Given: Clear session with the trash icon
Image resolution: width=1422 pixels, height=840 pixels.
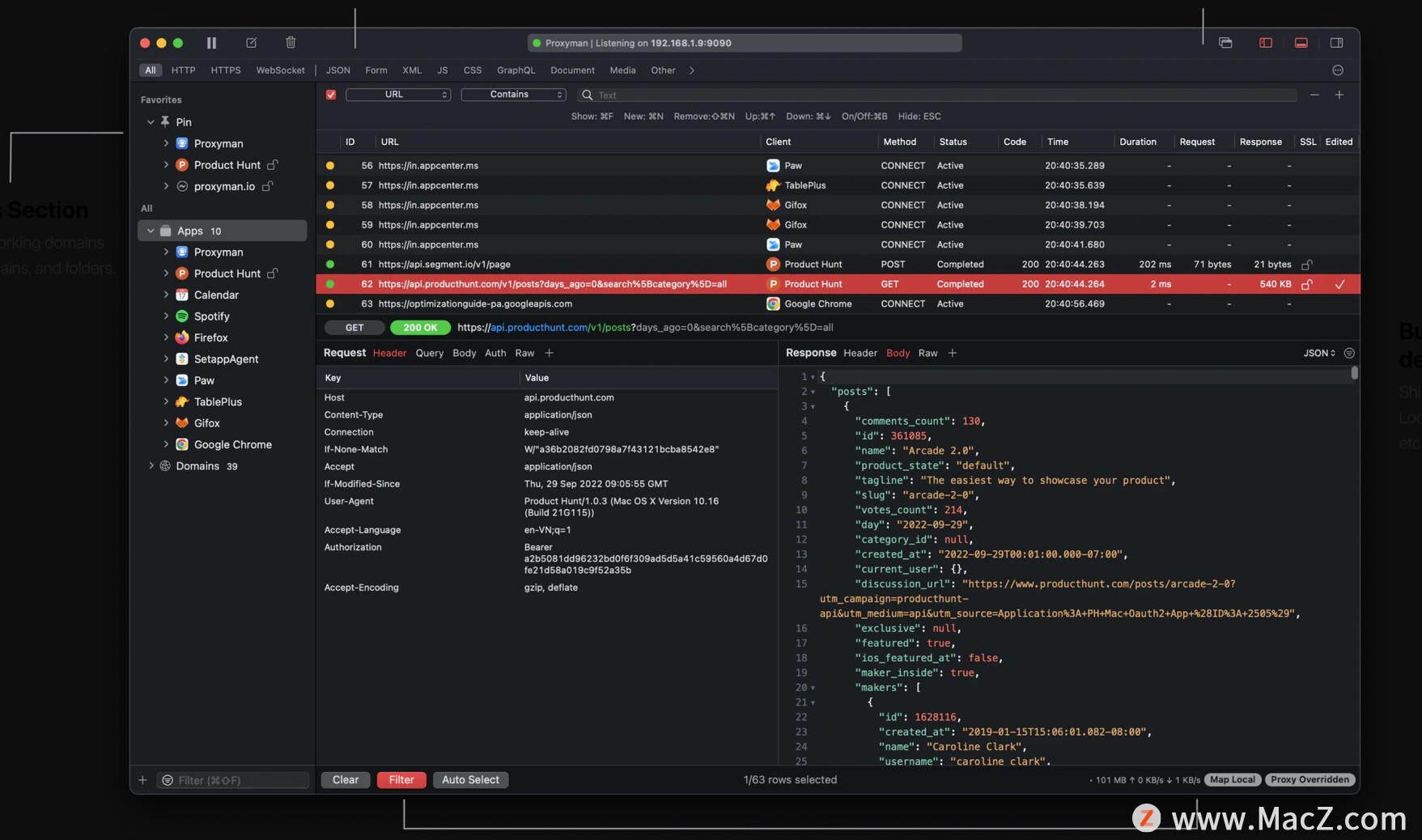Looking at the screenshot, I should click(x=291, y=42).
